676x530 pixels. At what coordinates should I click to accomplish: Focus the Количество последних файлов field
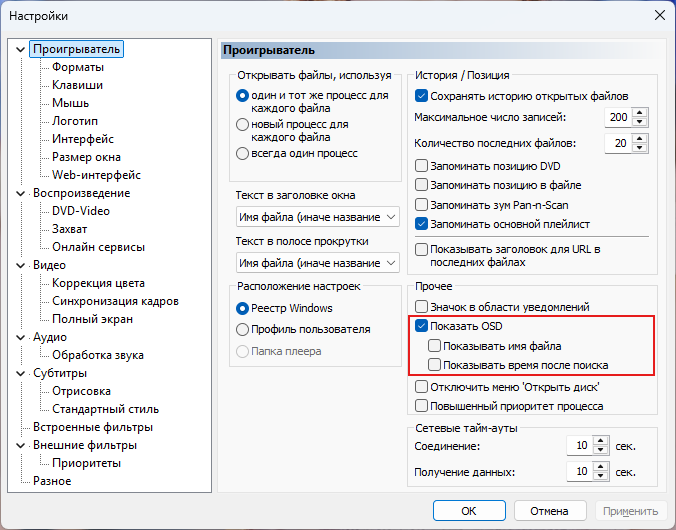[x=618, y=143]
